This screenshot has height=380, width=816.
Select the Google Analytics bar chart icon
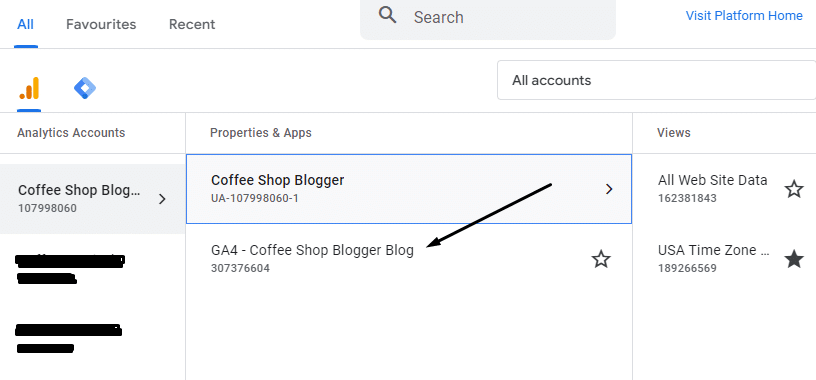(x=29, y=88)
